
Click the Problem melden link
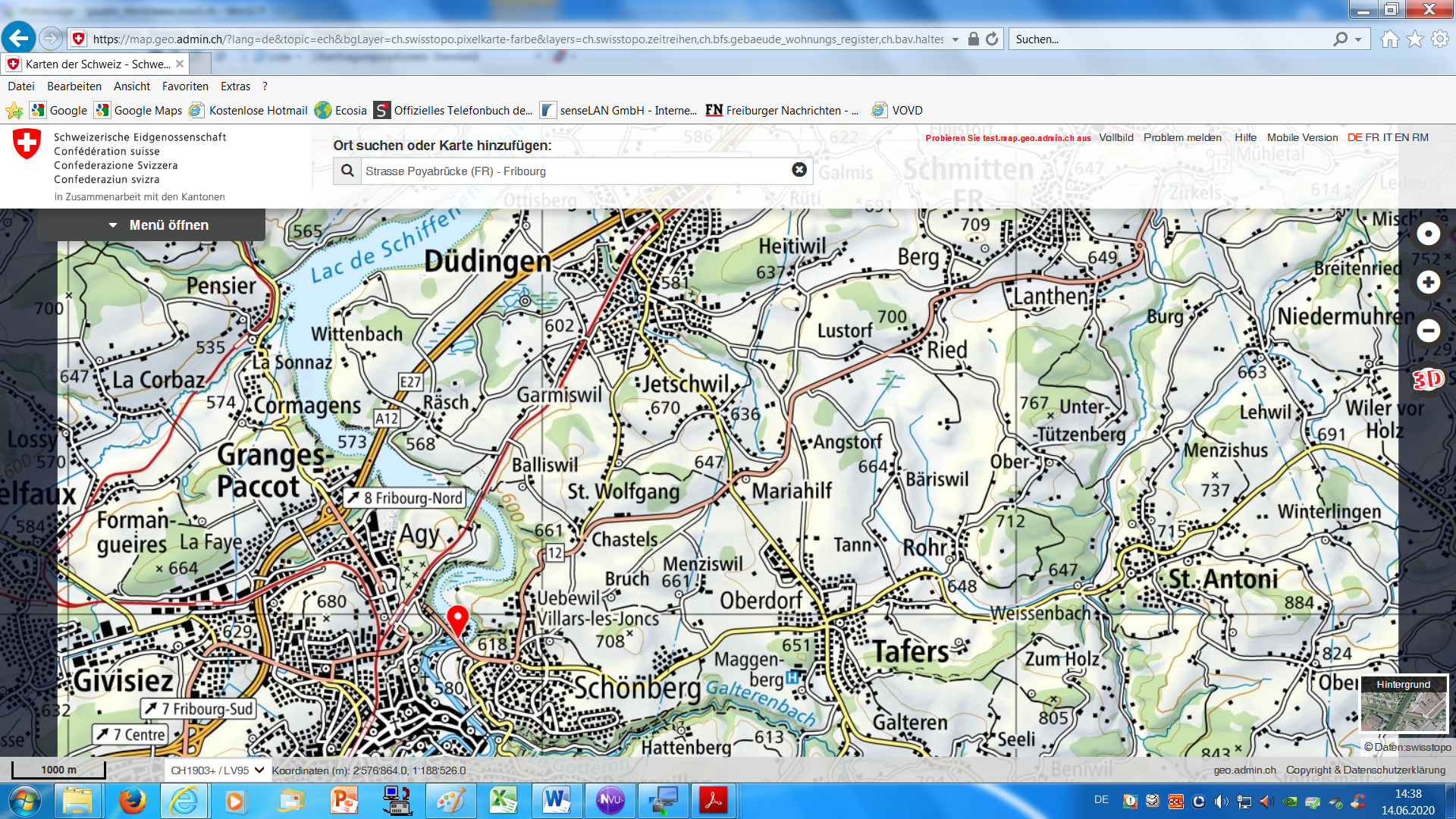(x=1182, y=137)
